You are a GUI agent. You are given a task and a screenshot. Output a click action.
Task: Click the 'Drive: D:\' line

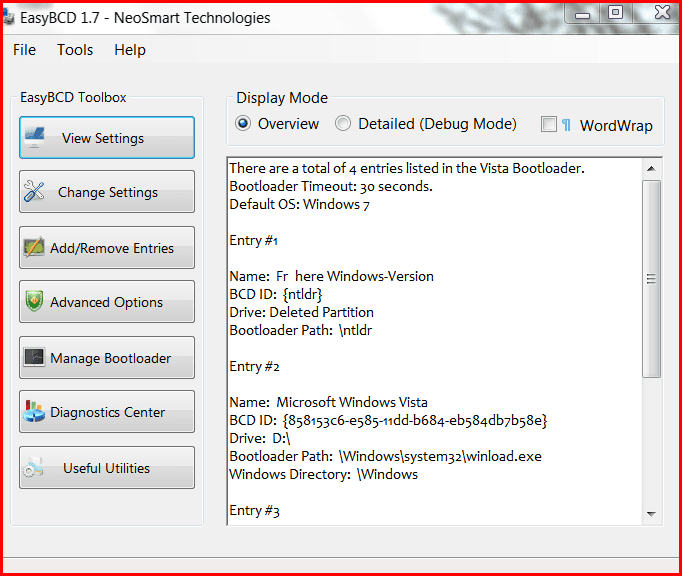[x=260, y=439]
